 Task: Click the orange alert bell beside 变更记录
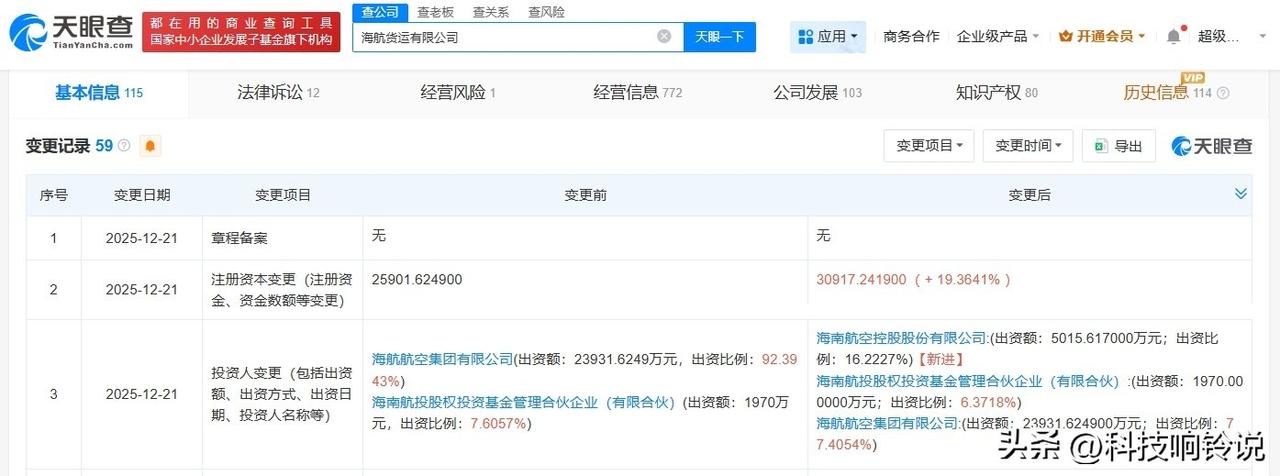pos(150,146)
